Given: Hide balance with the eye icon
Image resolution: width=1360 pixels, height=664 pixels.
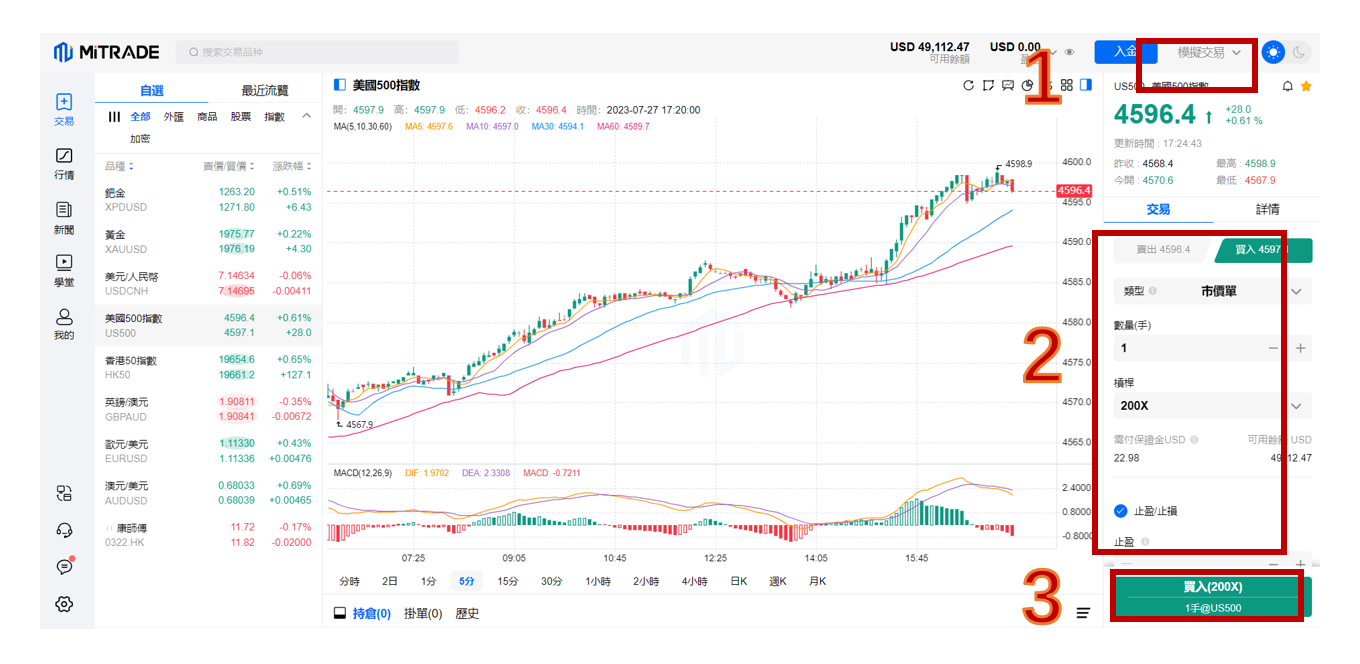Looking at the screenshot, I should [1070, 52].
